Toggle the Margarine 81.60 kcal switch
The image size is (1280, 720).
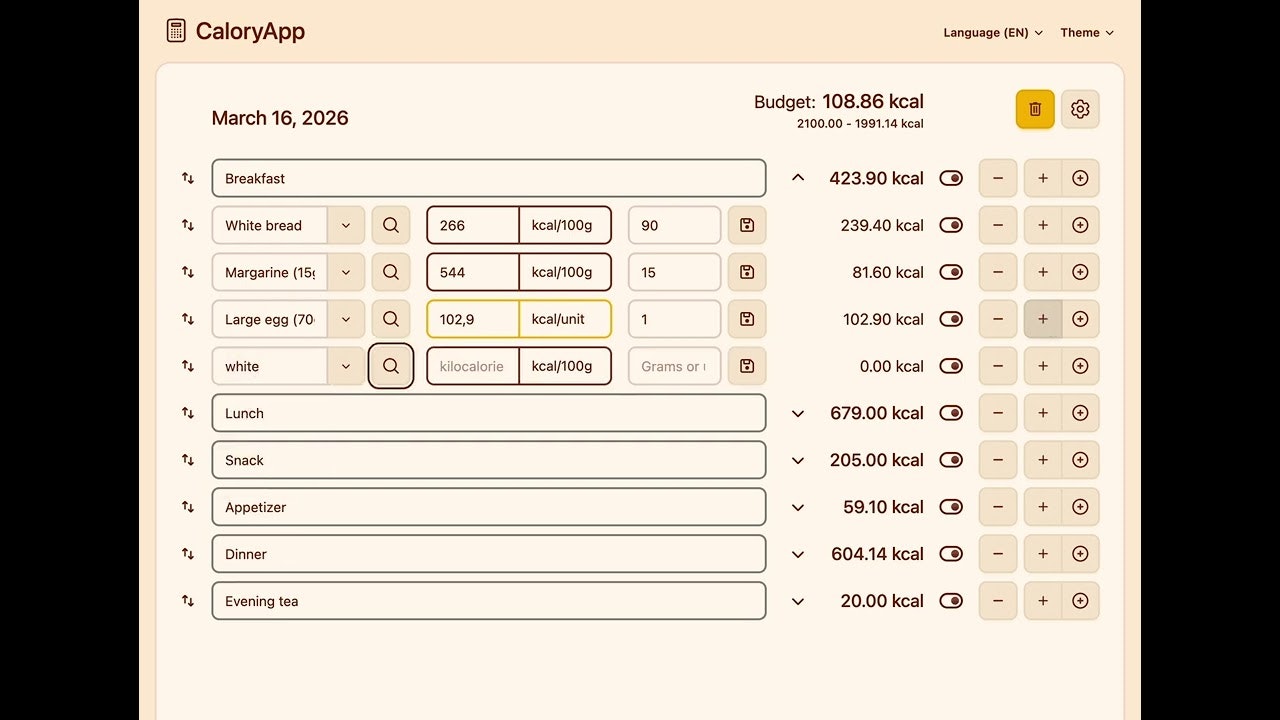(951, 272)
